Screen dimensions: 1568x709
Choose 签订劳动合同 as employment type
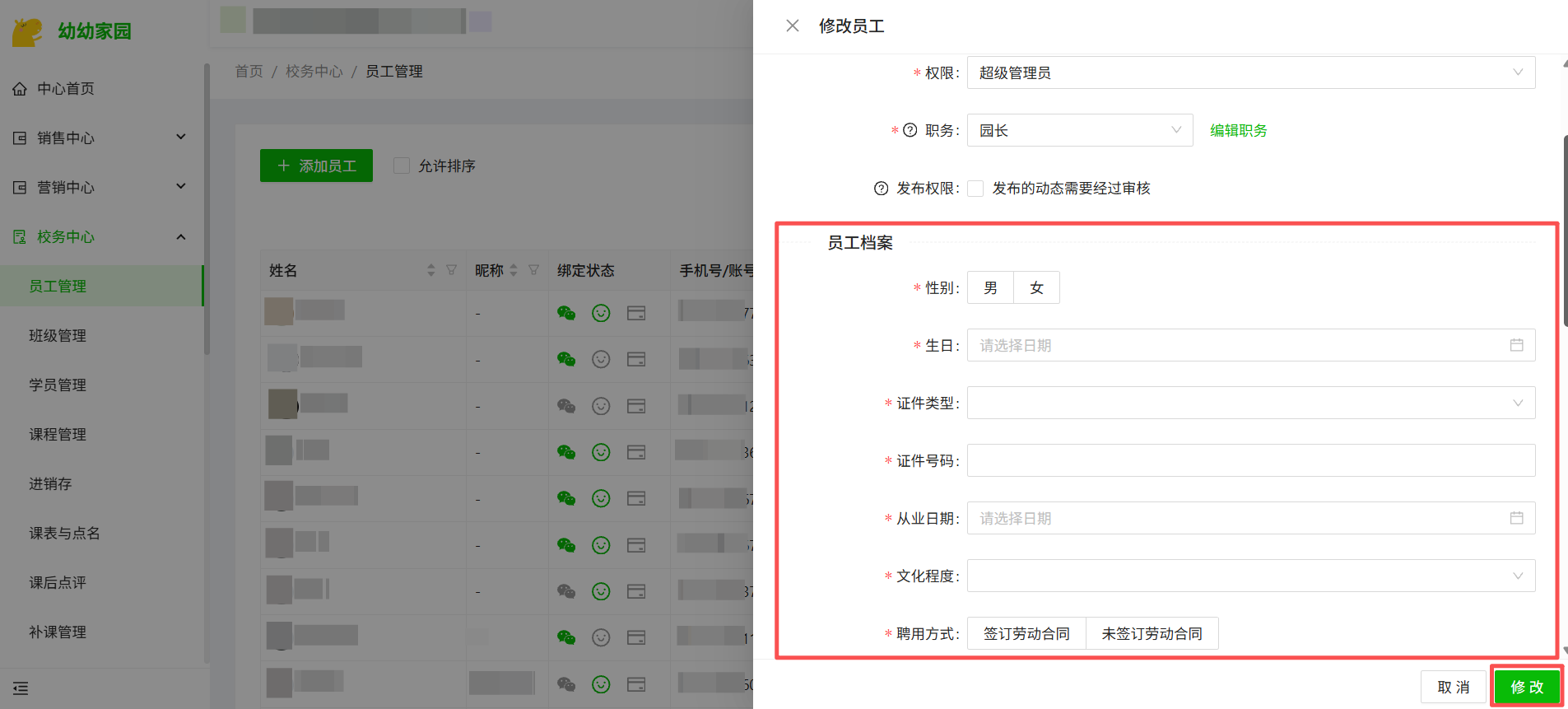[x=1026, y=633]
